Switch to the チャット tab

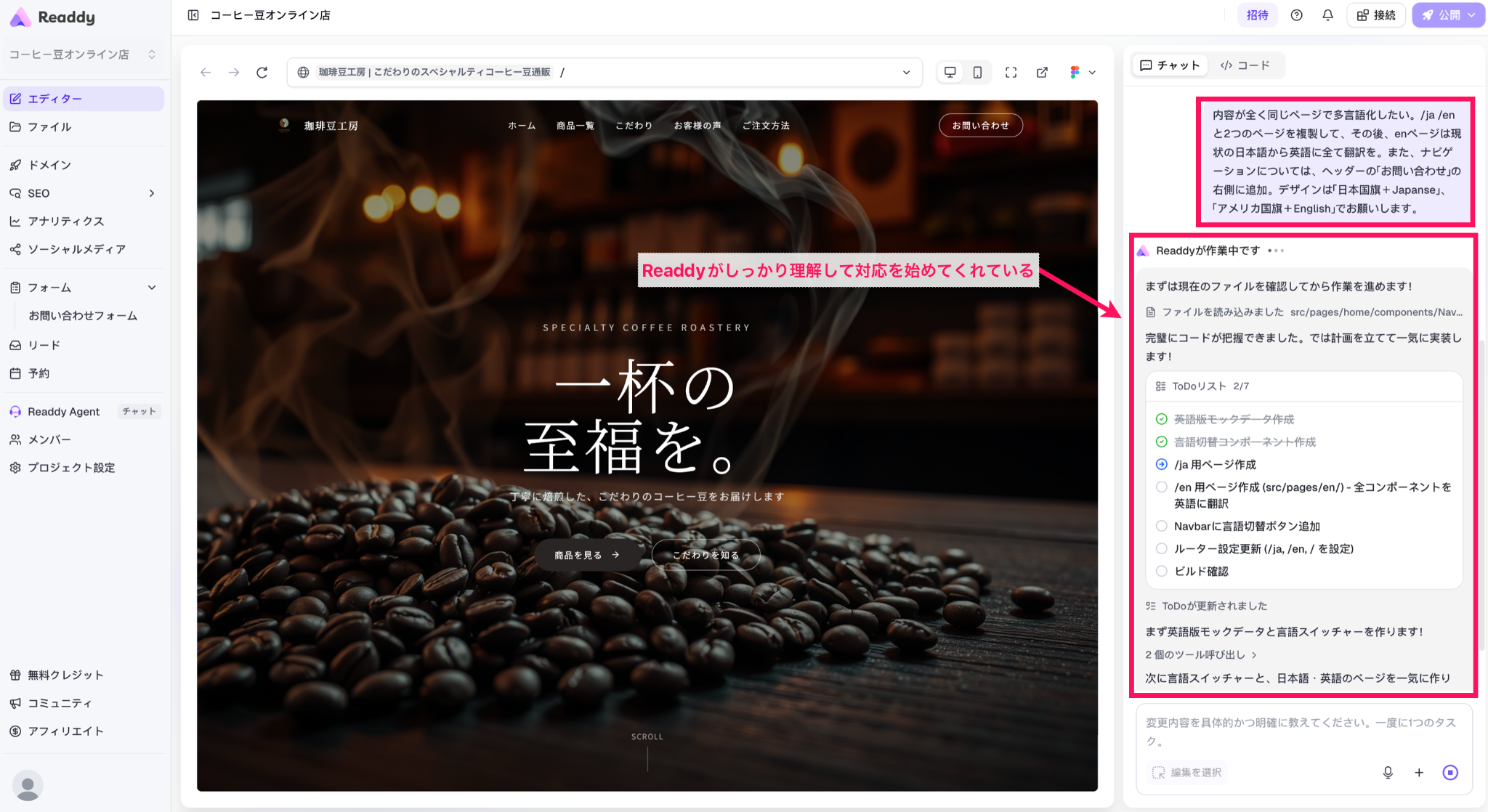click(1170, 65)
